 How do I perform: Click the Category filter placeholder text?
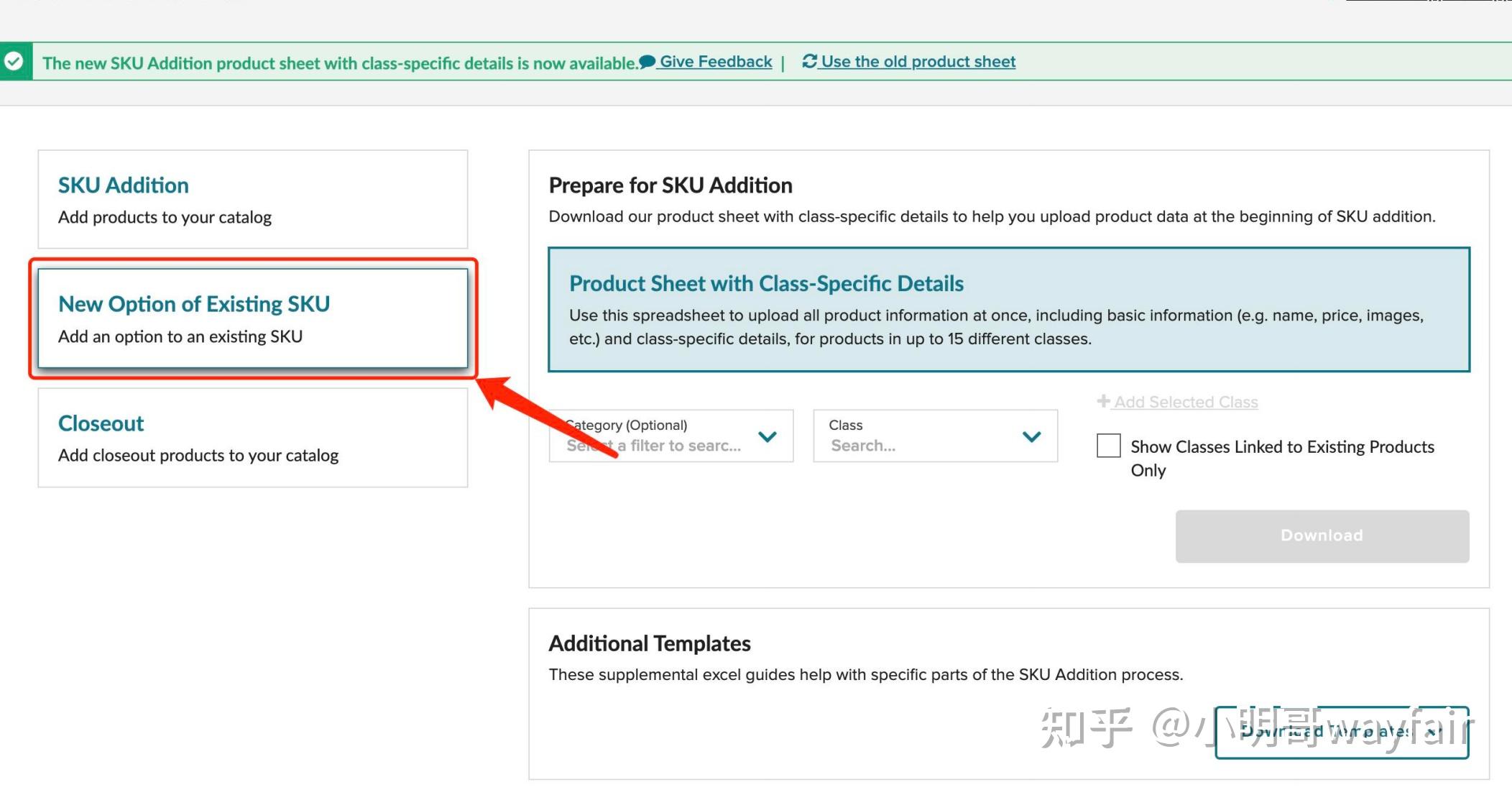(654, 446)
